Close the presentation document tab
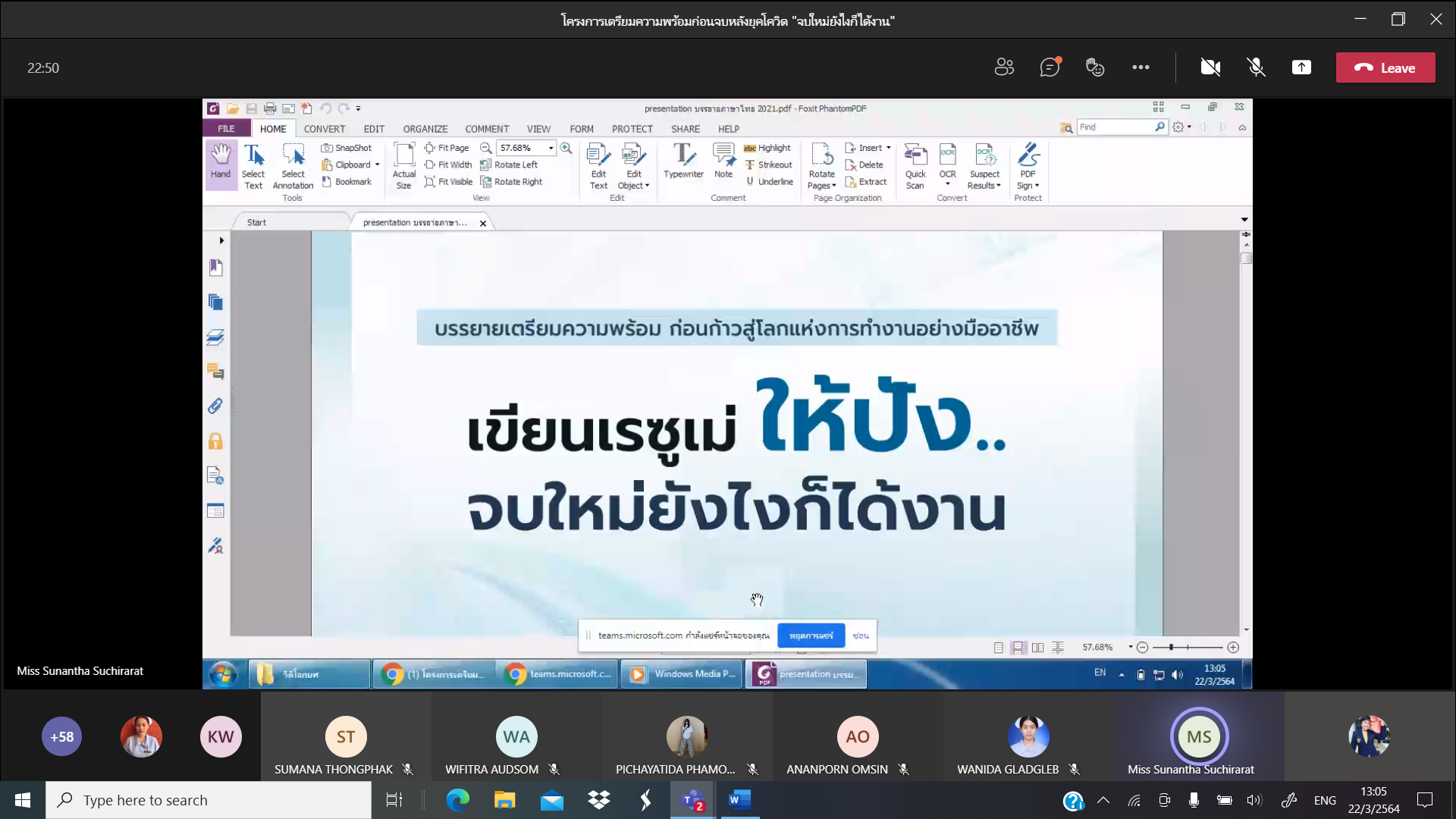The width and height of the screenshot is (1456, 819). tap(483, 223)
